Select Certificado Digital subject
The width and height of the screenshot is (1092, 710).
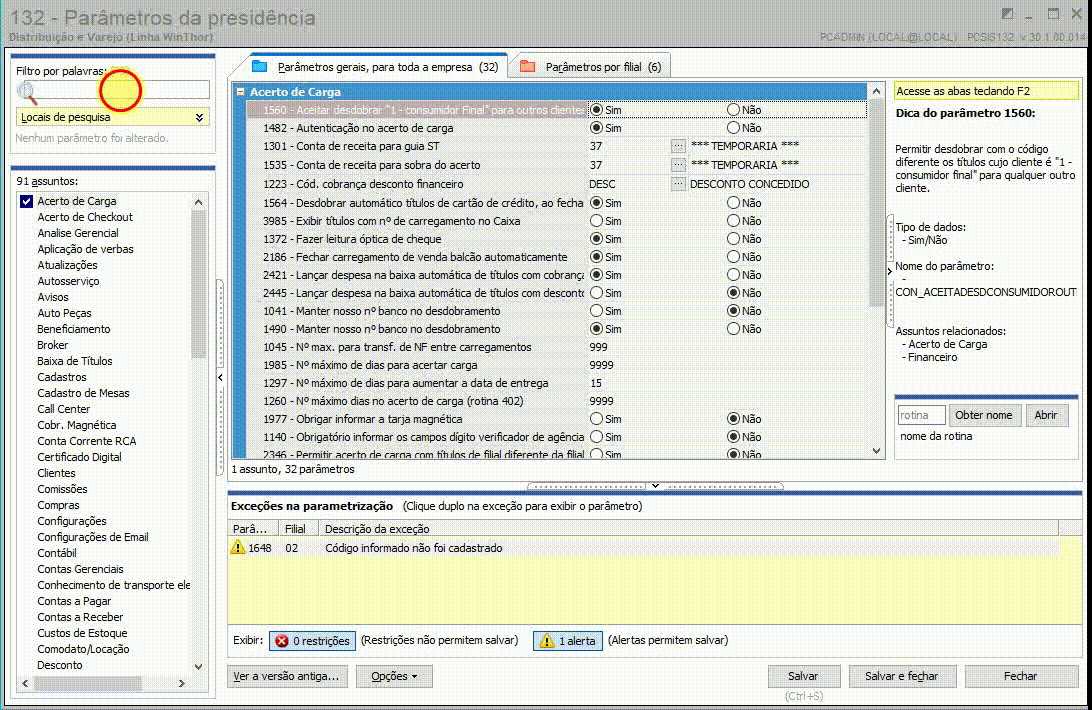[x=79, y=458]
